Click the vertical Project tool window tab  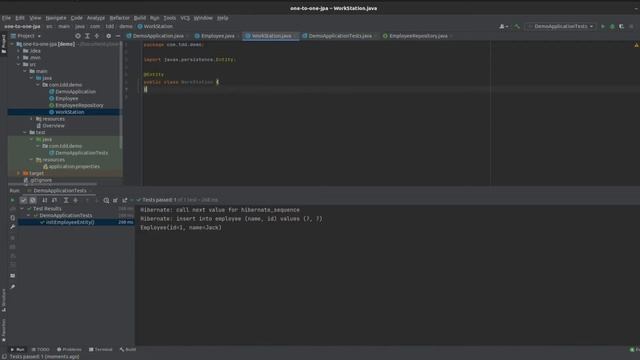pos(4,44)
